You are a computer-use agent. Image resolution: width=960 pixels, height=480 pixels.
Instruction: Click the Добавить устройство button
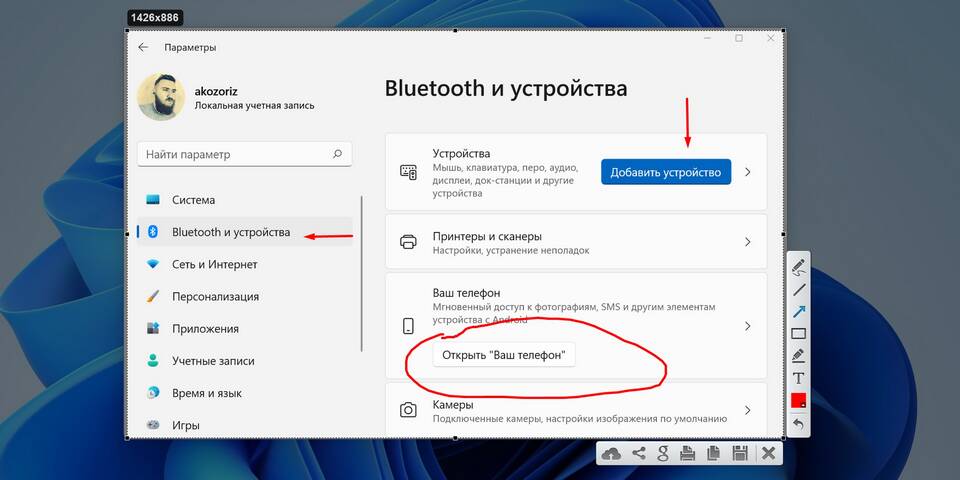(x=666, y=172)
